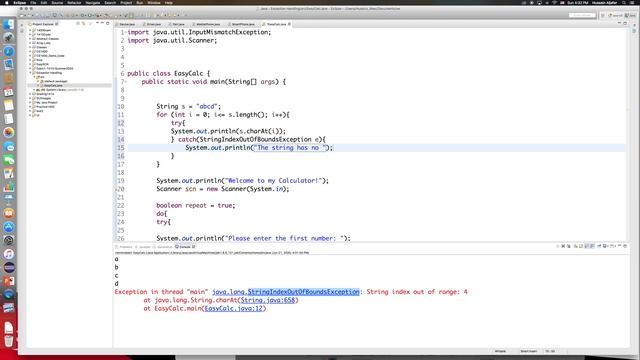The width and height of the screenshot is (640, 360).
Task: Open the Wi-Fi status menu
Action: (x=554, y=3)
